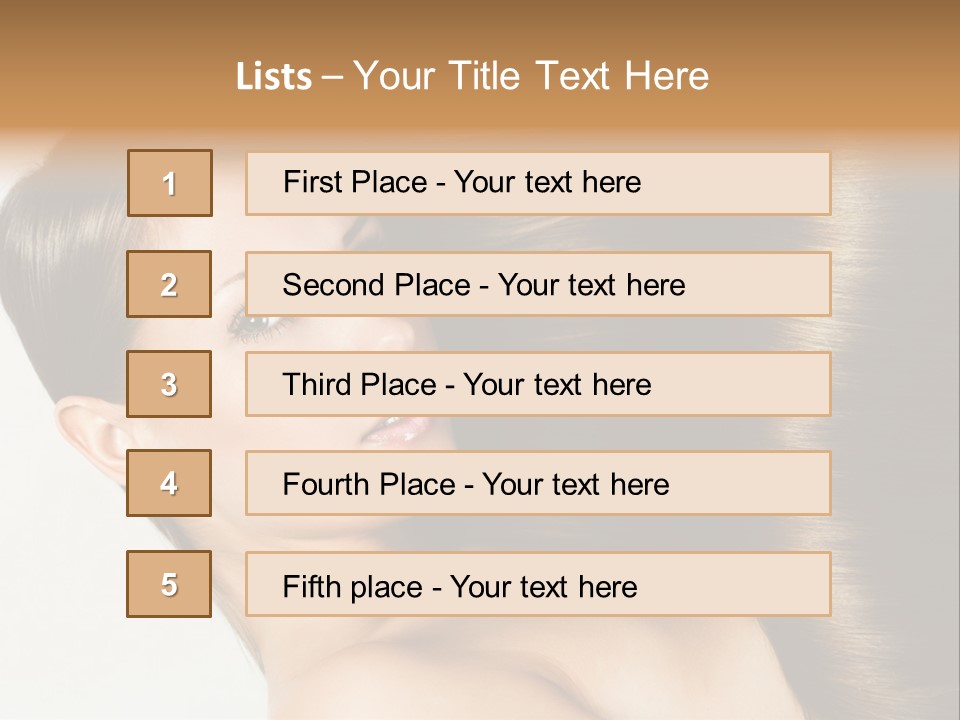
Task: Click the Fifth place text box
Action: click(x=538, y=584)
